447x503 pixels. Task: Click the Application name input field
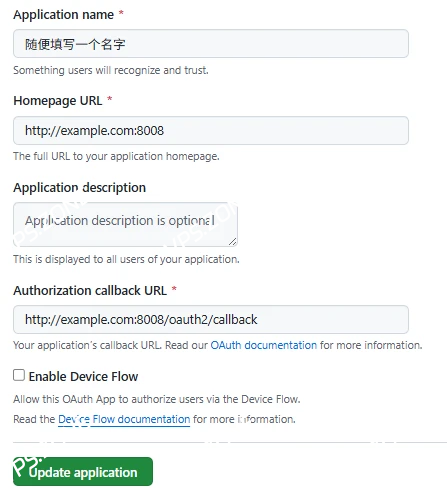point(211,44)
